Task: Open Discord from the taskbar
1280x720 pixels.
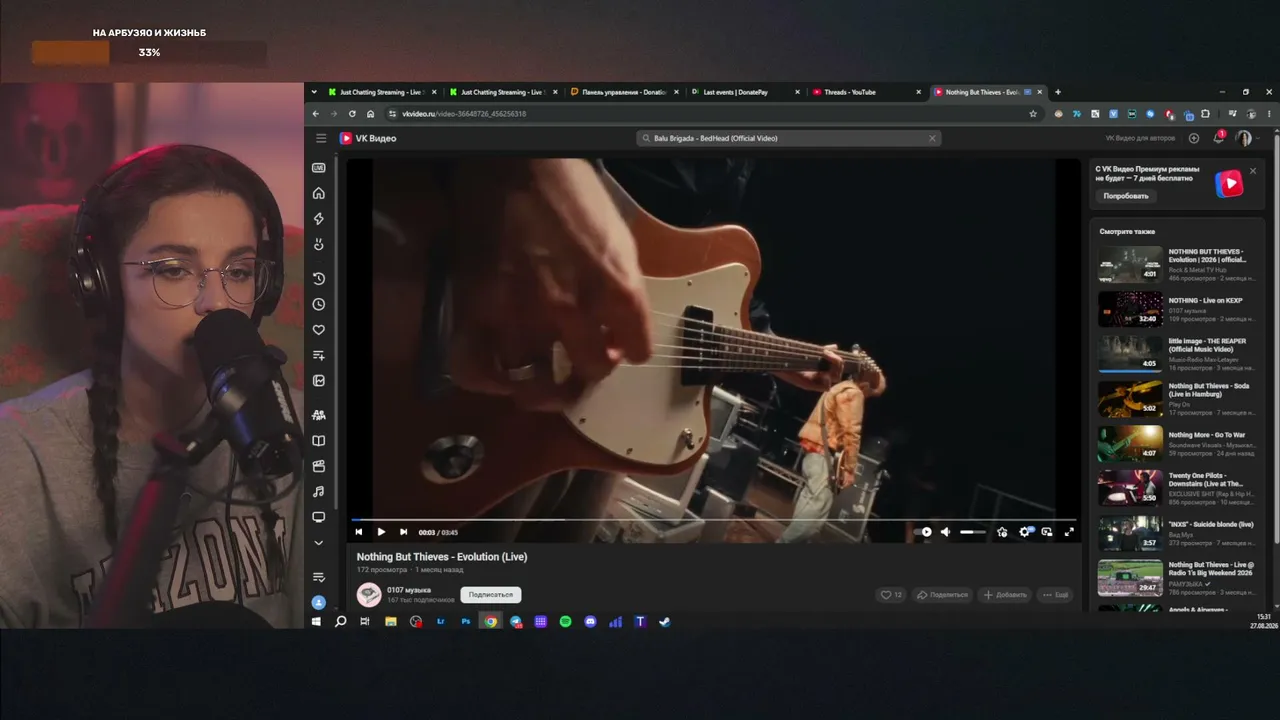Action: pyautogui.click(x=590, y=621)
